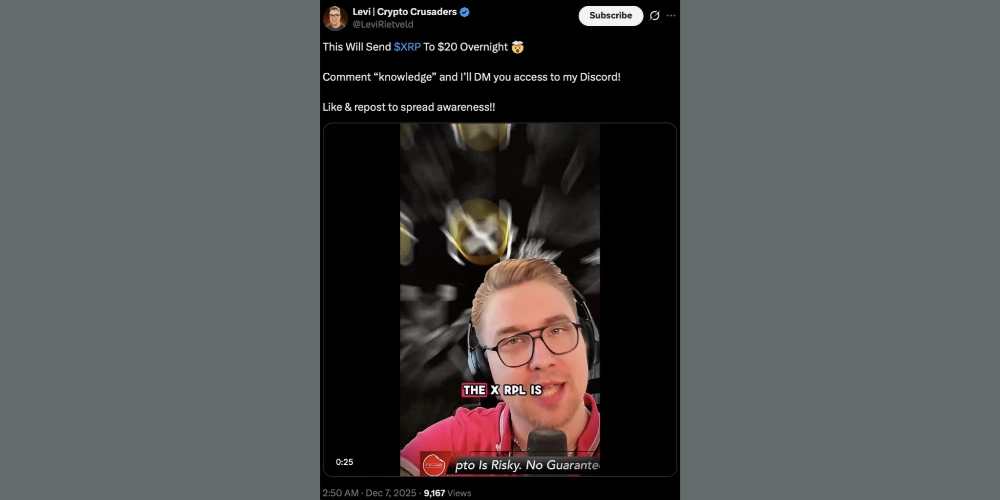The width and height of the screenshot is (1000, 500).
Task: Click the exploding head emoji in the post
Action: [517, 47]
